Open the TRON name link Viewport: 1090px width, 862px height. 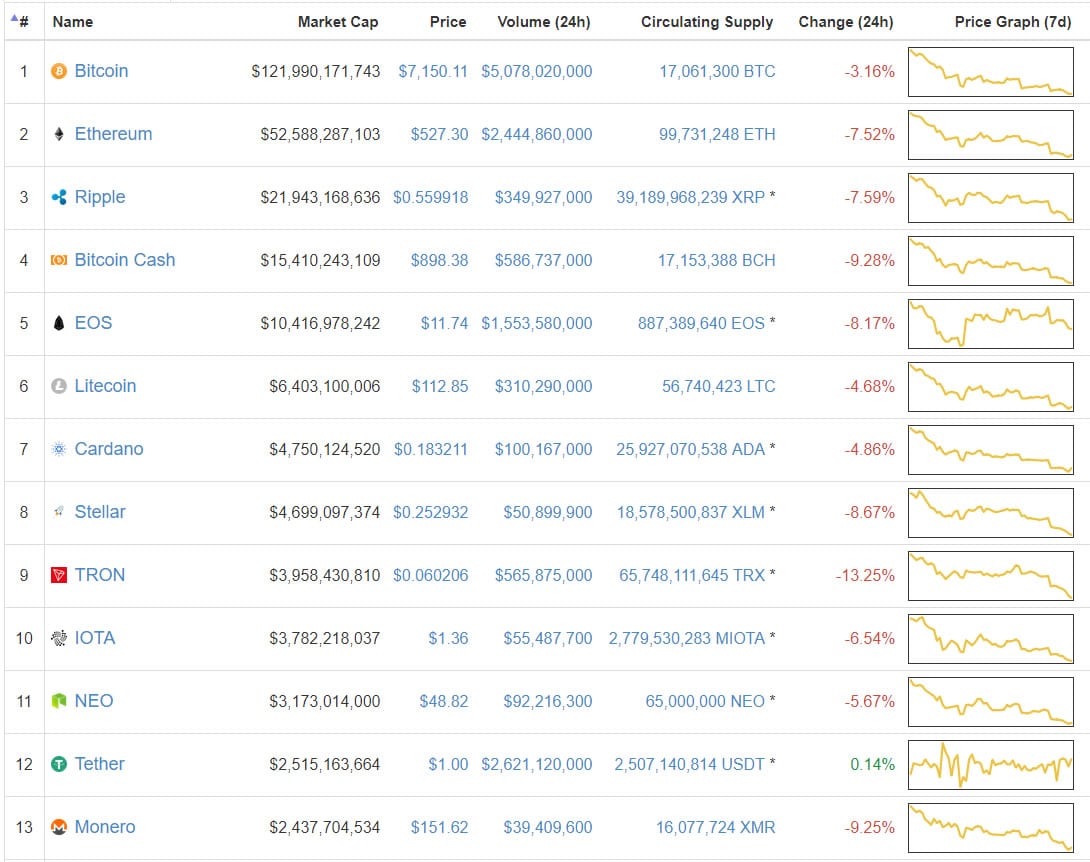click(x=100, y=575)
